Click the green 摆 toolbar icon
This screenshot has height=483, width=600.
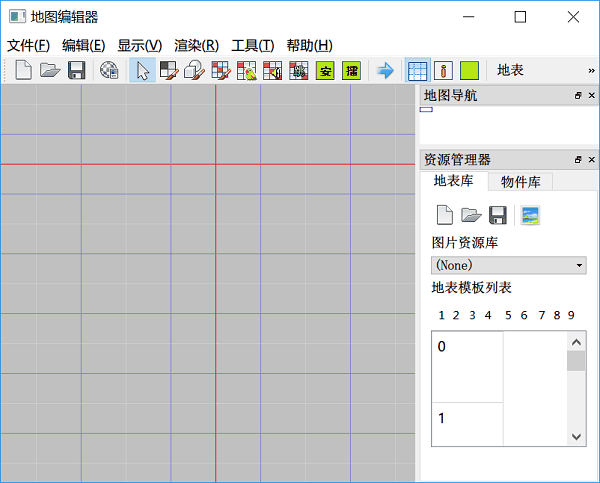tap(351, 70)
